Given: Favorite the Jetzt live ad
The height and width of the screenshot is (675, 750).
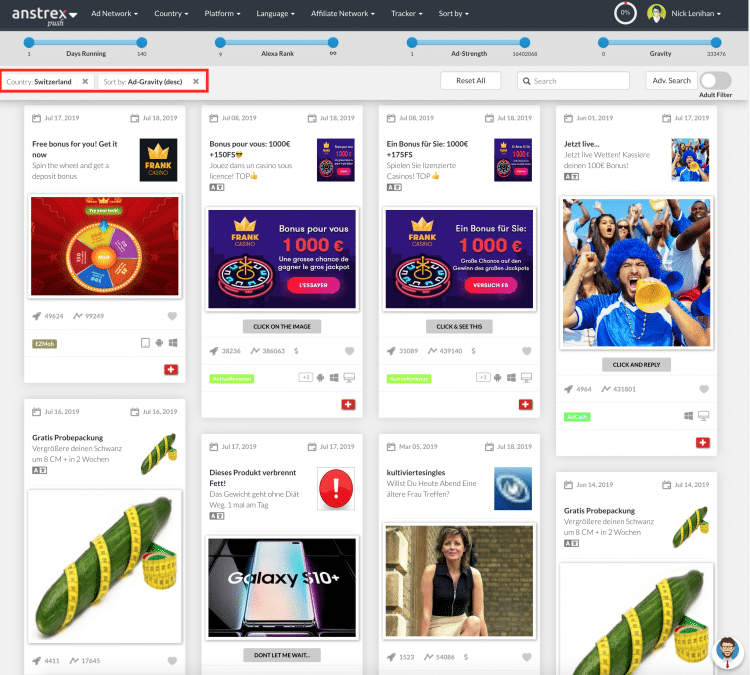Looking at the screenshot, I should (x=704, y=389).
